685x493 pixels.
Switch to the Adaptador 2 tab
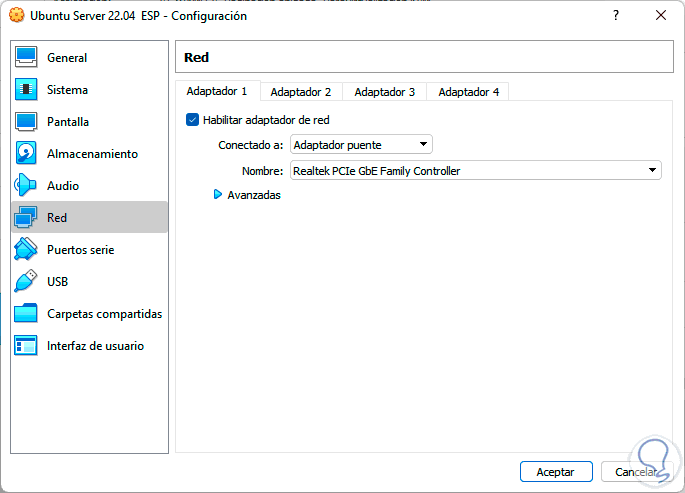[300, 92]
